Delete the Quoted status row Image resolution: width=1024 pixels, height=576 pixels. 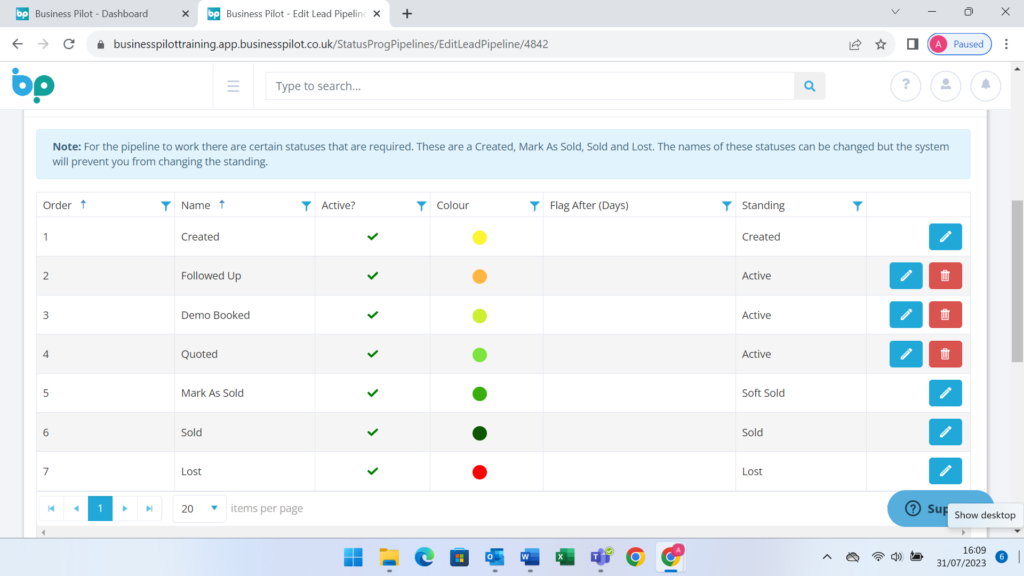tap(945, 354)
